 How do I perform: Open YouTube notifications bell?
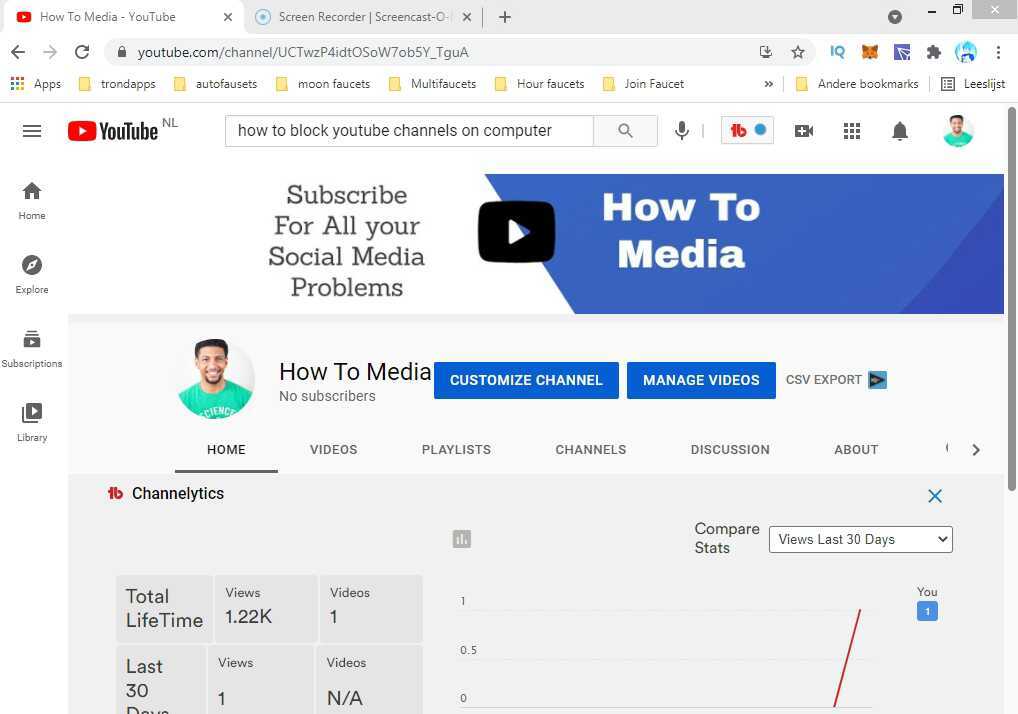pyautogui.click(x=899, y=130)
